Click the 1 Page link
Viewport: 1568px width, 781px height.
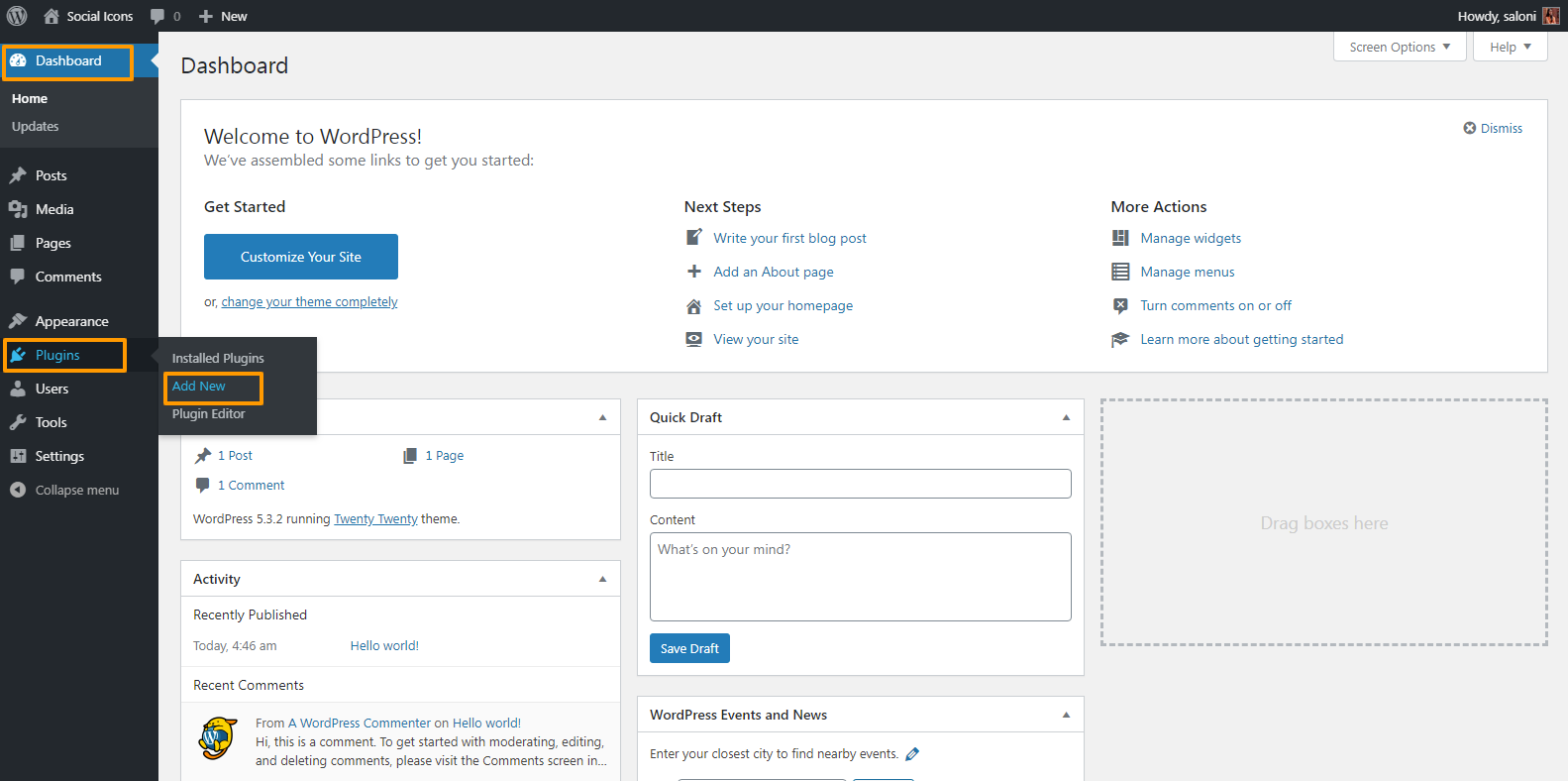[445, 456]
